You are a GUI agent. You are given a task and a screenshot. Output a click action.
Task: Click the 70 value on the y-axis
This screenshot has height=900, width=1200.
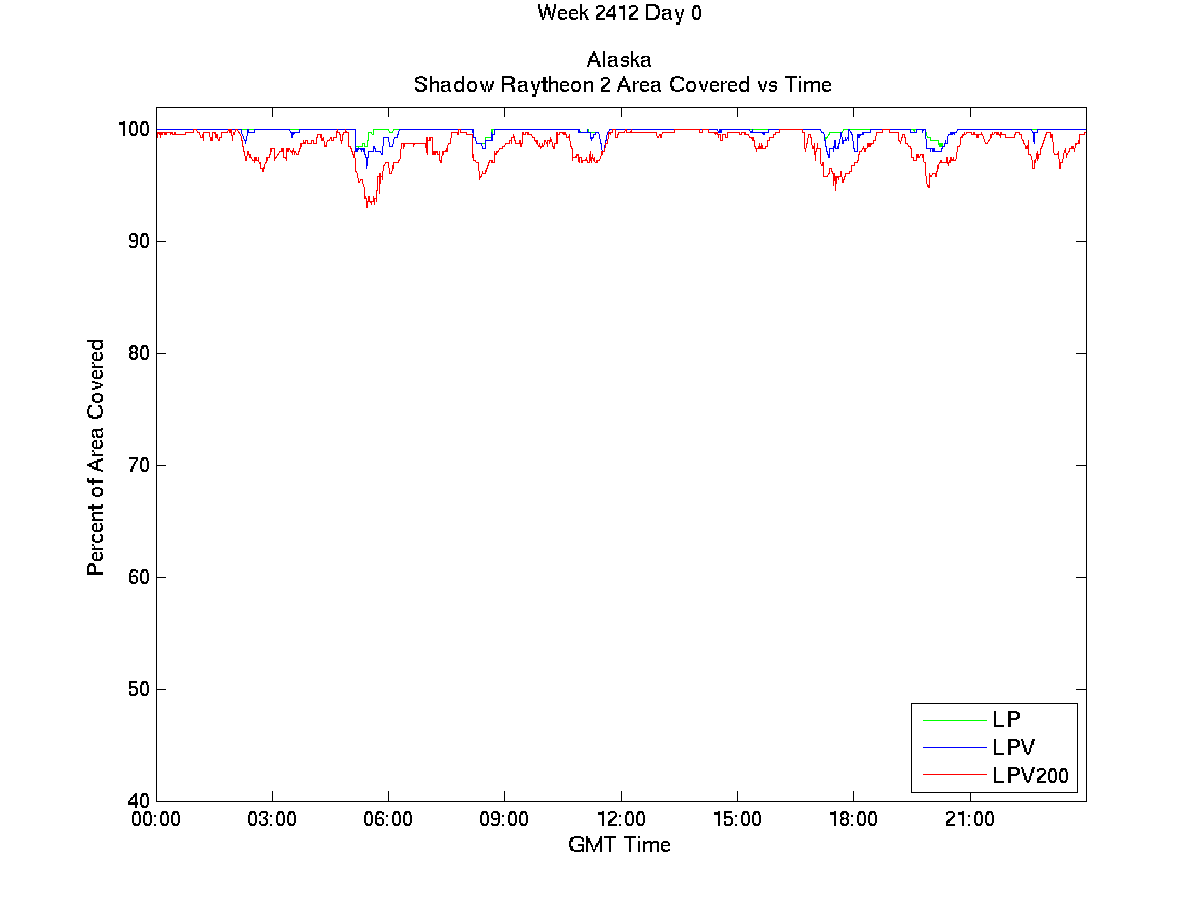pyautogui.click(x=138, y=465)
